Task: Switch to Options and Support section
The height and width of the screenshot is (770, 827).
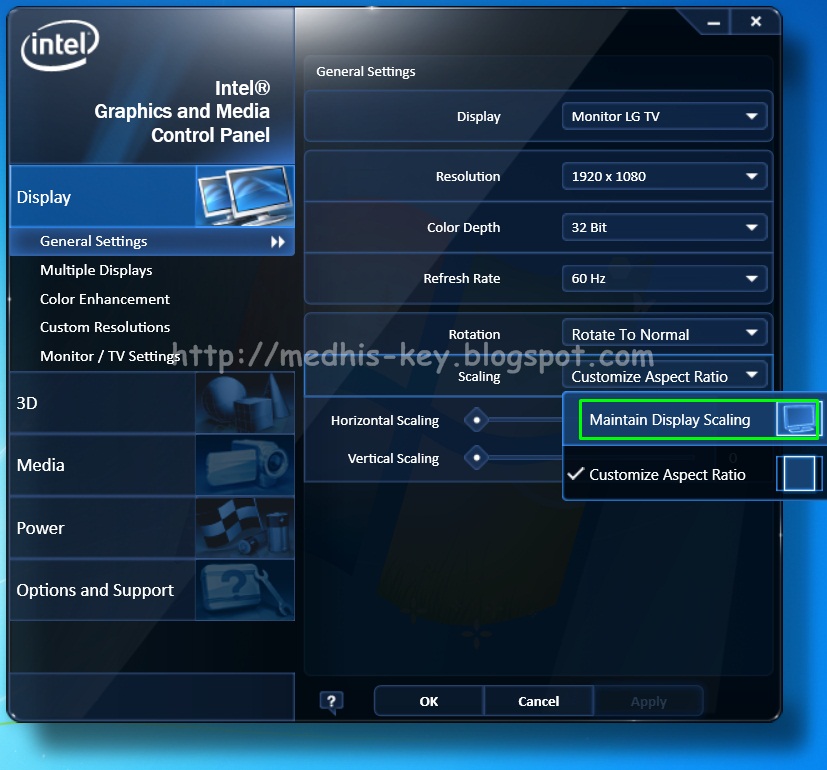Action: click(152, 590)
